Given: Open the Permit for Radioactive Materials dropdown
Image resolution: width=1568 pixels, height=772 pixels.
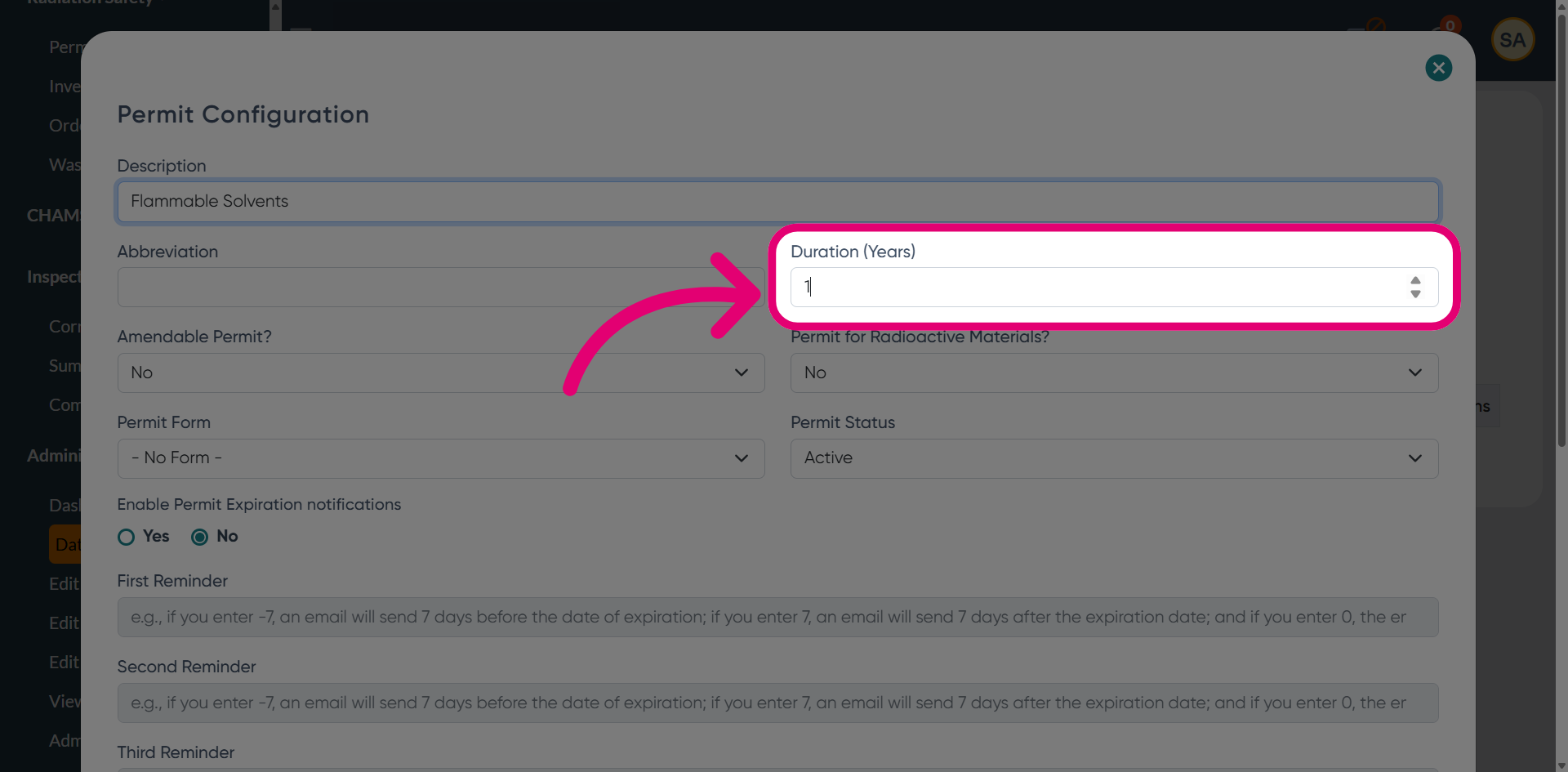Looking at the screenshot, I should (x=1114, y=373).
